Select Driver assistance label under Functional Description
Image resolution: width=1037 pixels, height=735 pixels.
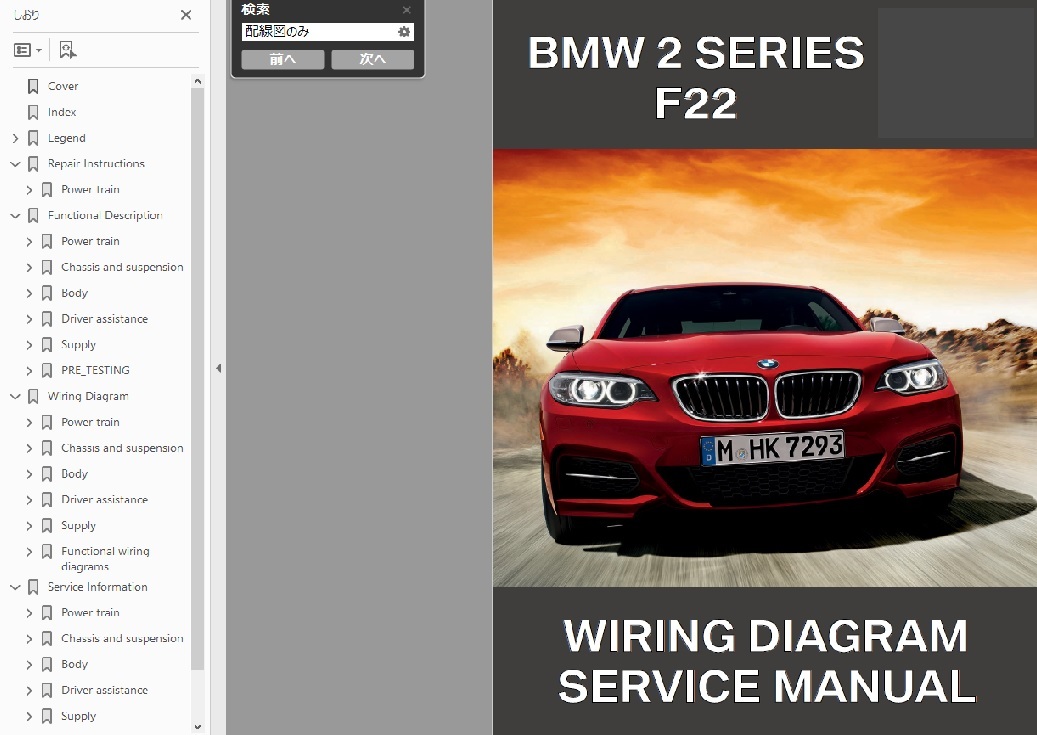click(104, 319)
